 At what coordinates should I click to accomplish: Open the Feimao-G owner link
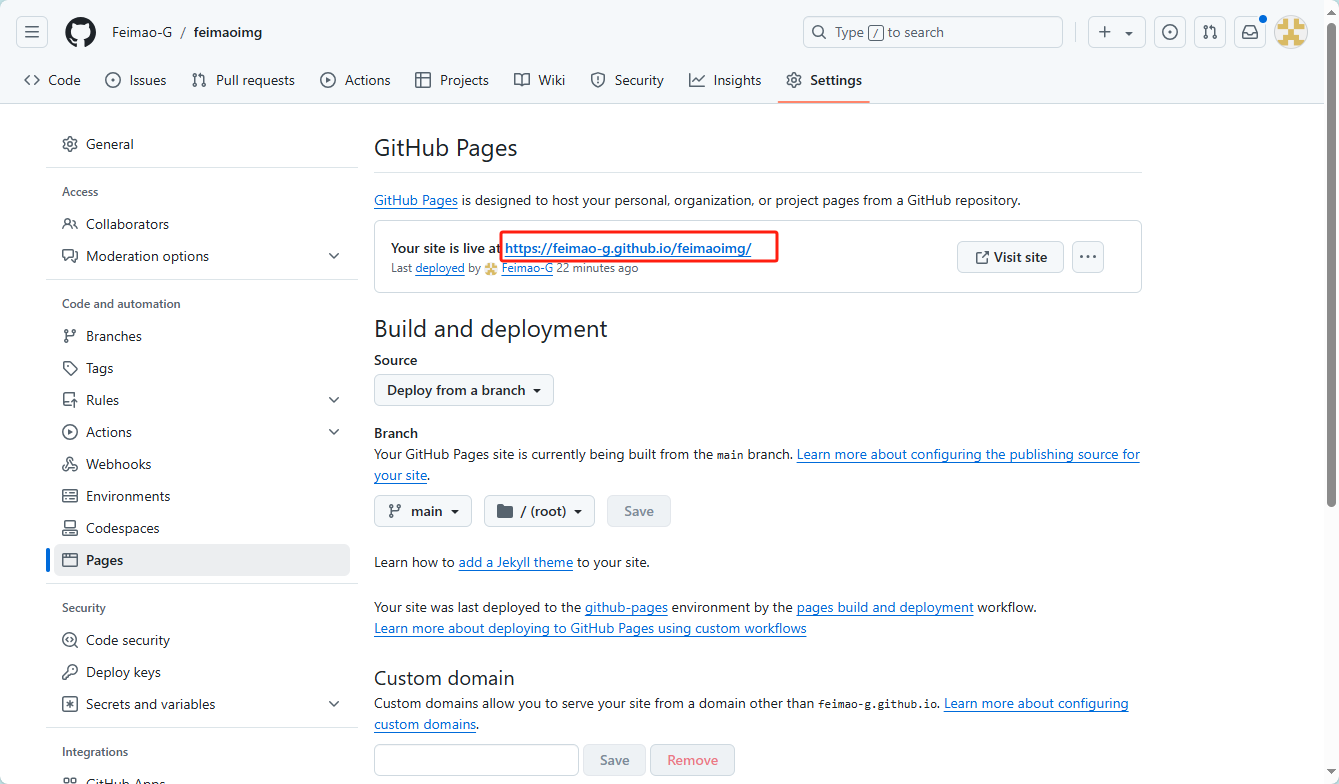pyautogui.click(x=141, y=32)
